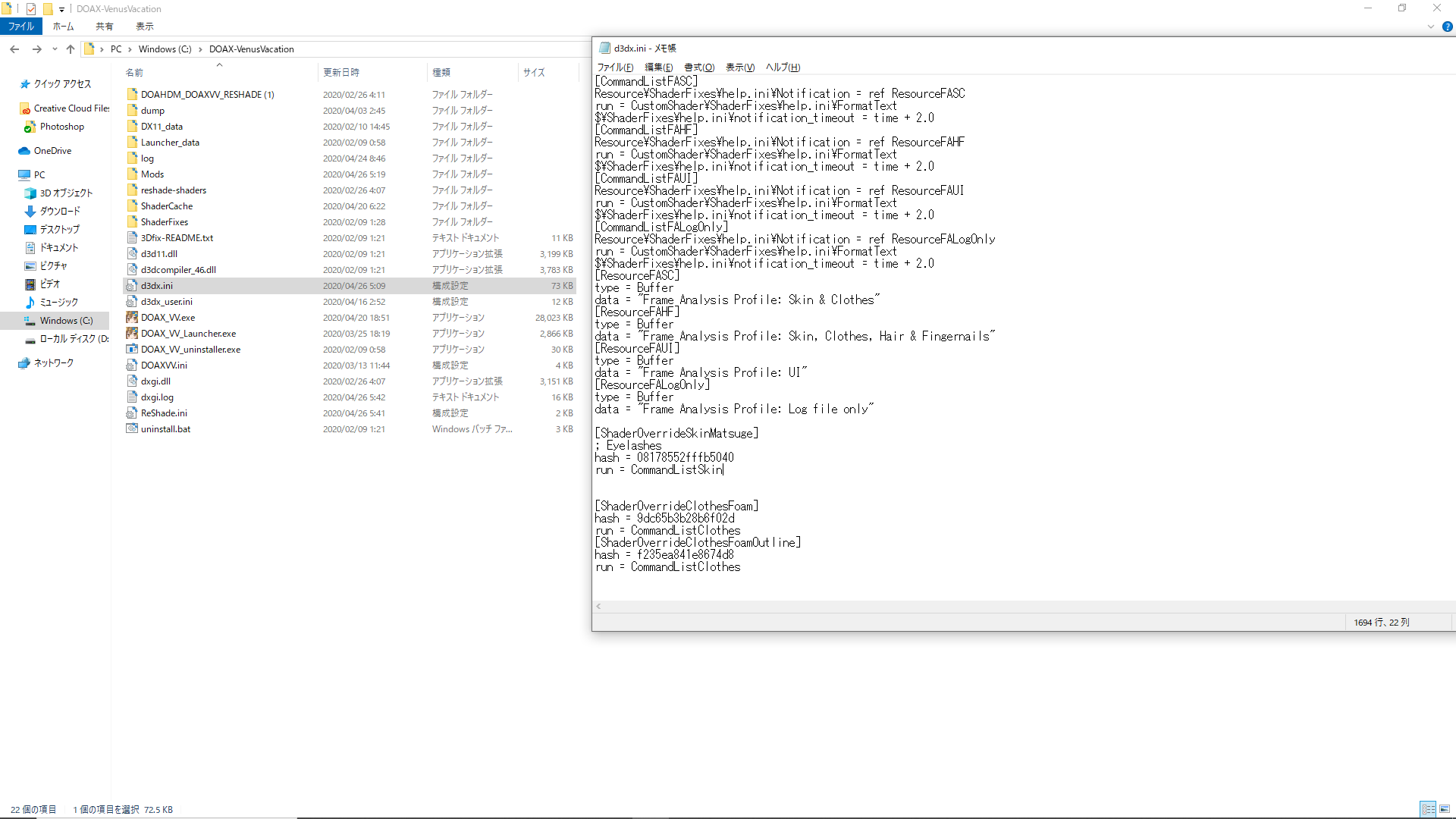The width and height of the screenshot is (1456, 819).
Task: Select d3dcompiler_46.dll file
Action: (178, 270)
